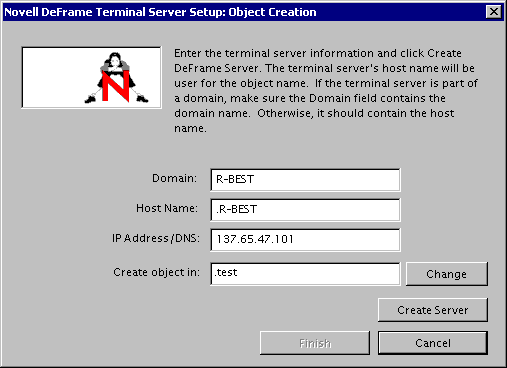Edit the Create object in field
Image resolution: width=507 pixels, height=368 pixels.
305,274
